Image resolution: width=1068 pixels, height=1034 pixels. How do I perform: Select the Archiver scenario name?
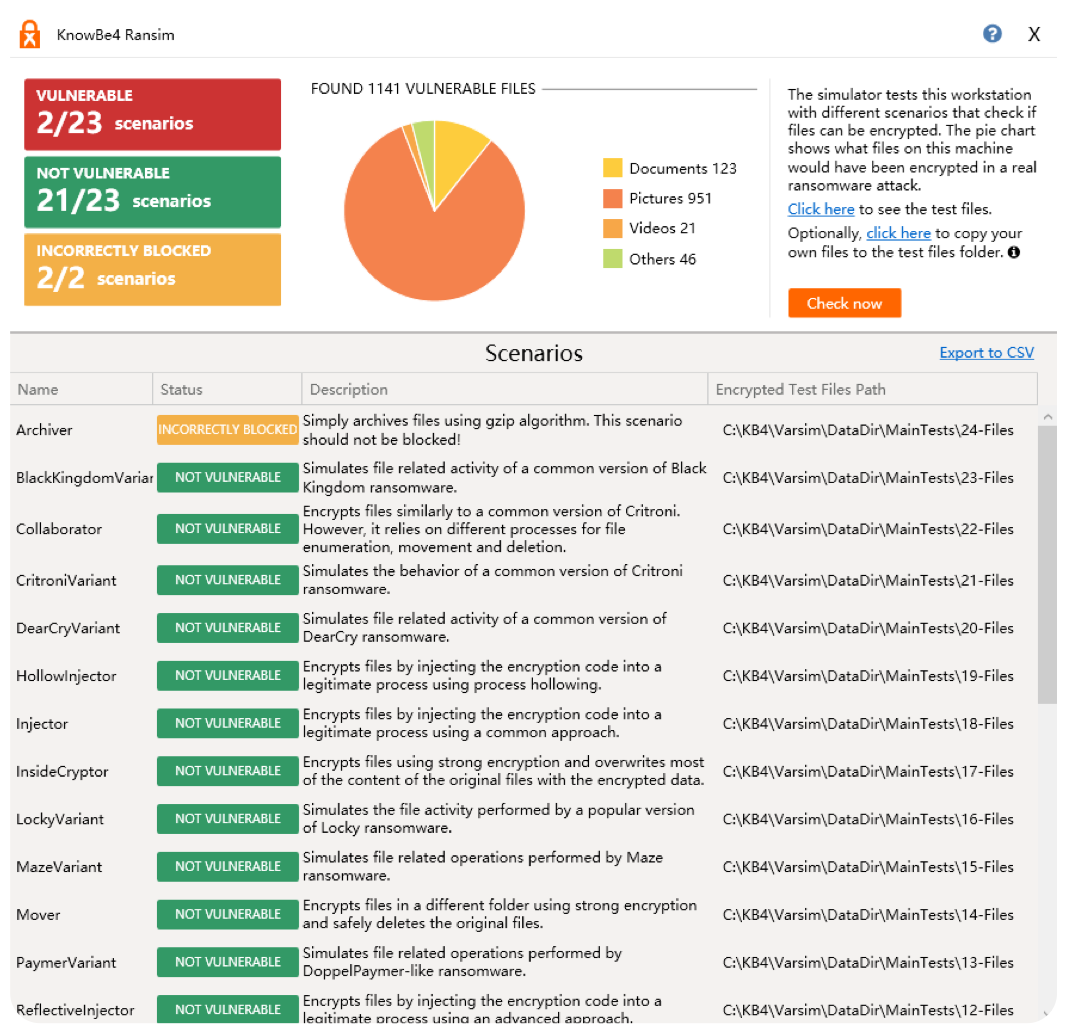coord(44,430)
